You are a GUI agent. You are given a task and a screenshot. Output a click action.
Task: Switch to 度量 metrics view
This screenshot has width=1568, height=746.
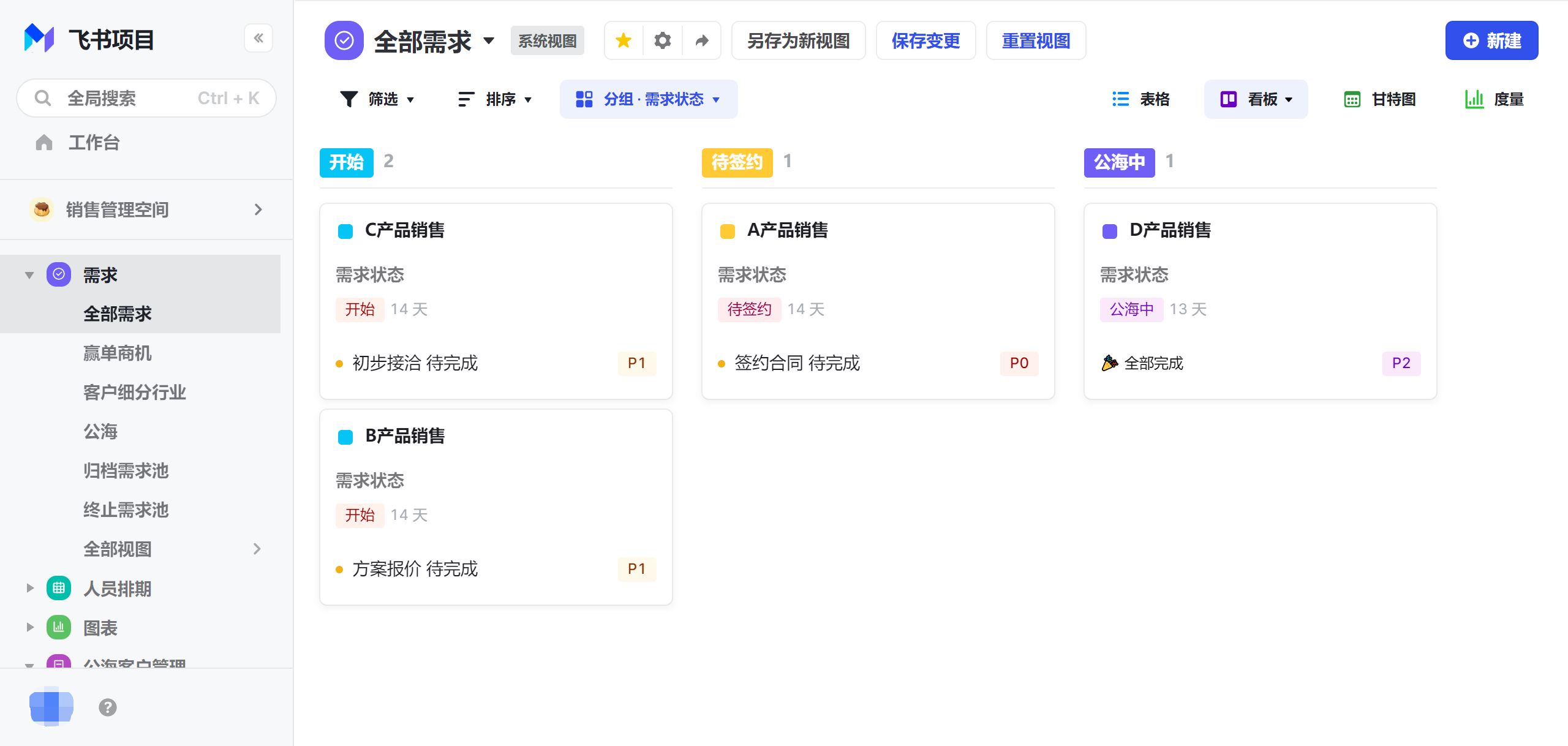tap(1494, 99)
